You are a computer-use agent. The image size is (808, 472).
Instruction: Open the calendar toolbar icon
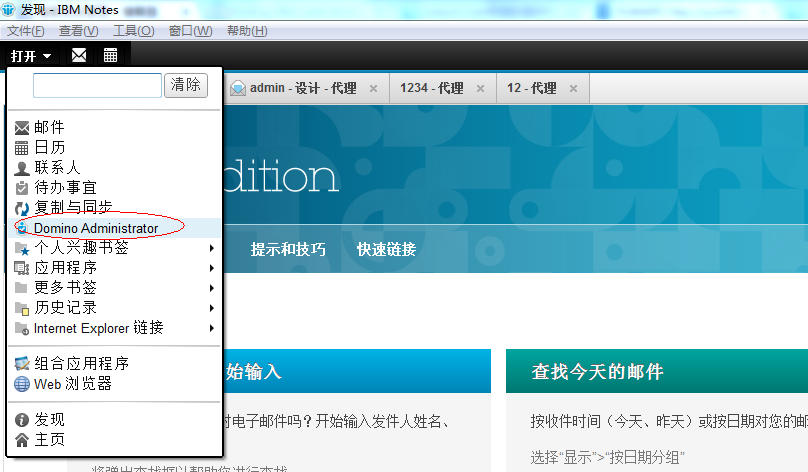pos(110,55)
